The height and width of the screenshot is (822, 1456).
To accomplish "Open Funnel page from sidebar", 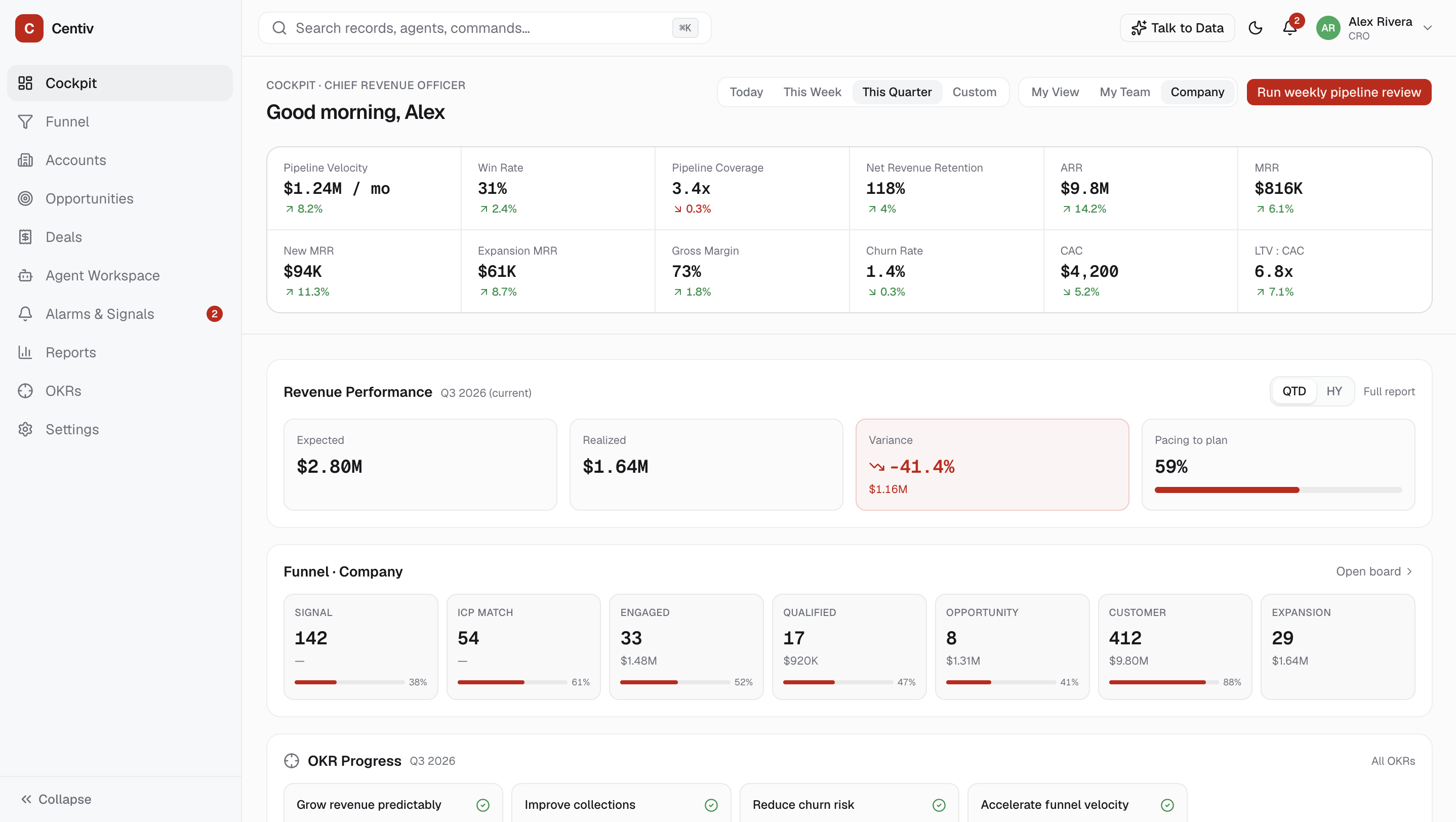I will tap(120, 121).
